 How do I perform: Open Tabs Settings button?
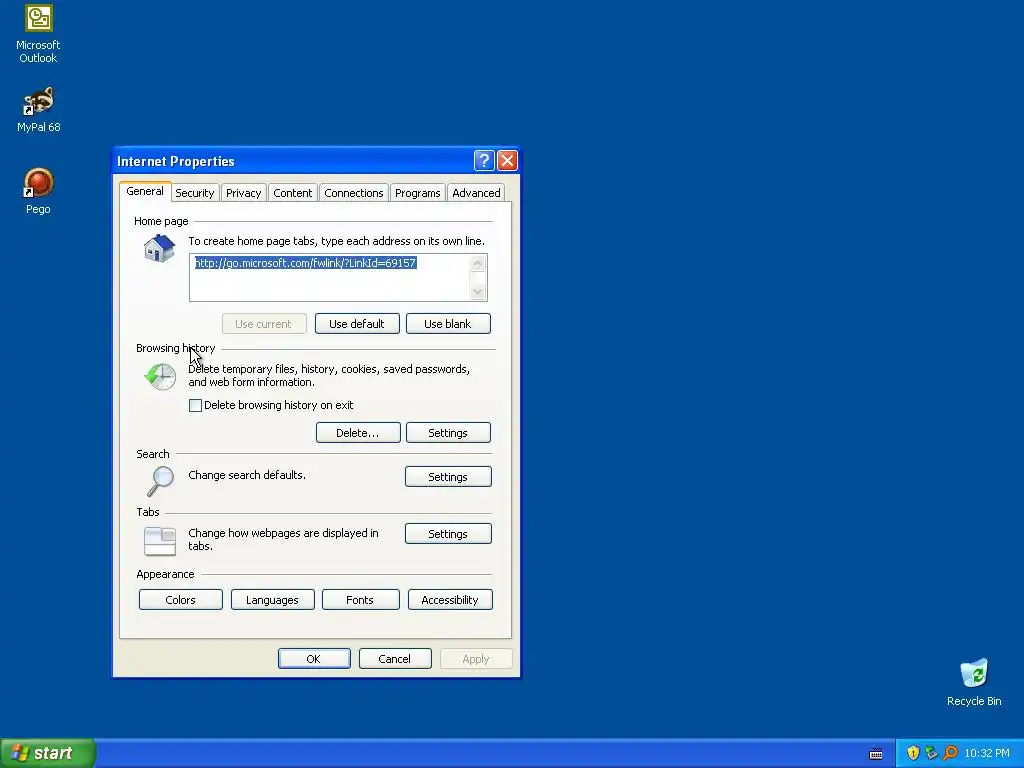(x=447, y=534)
